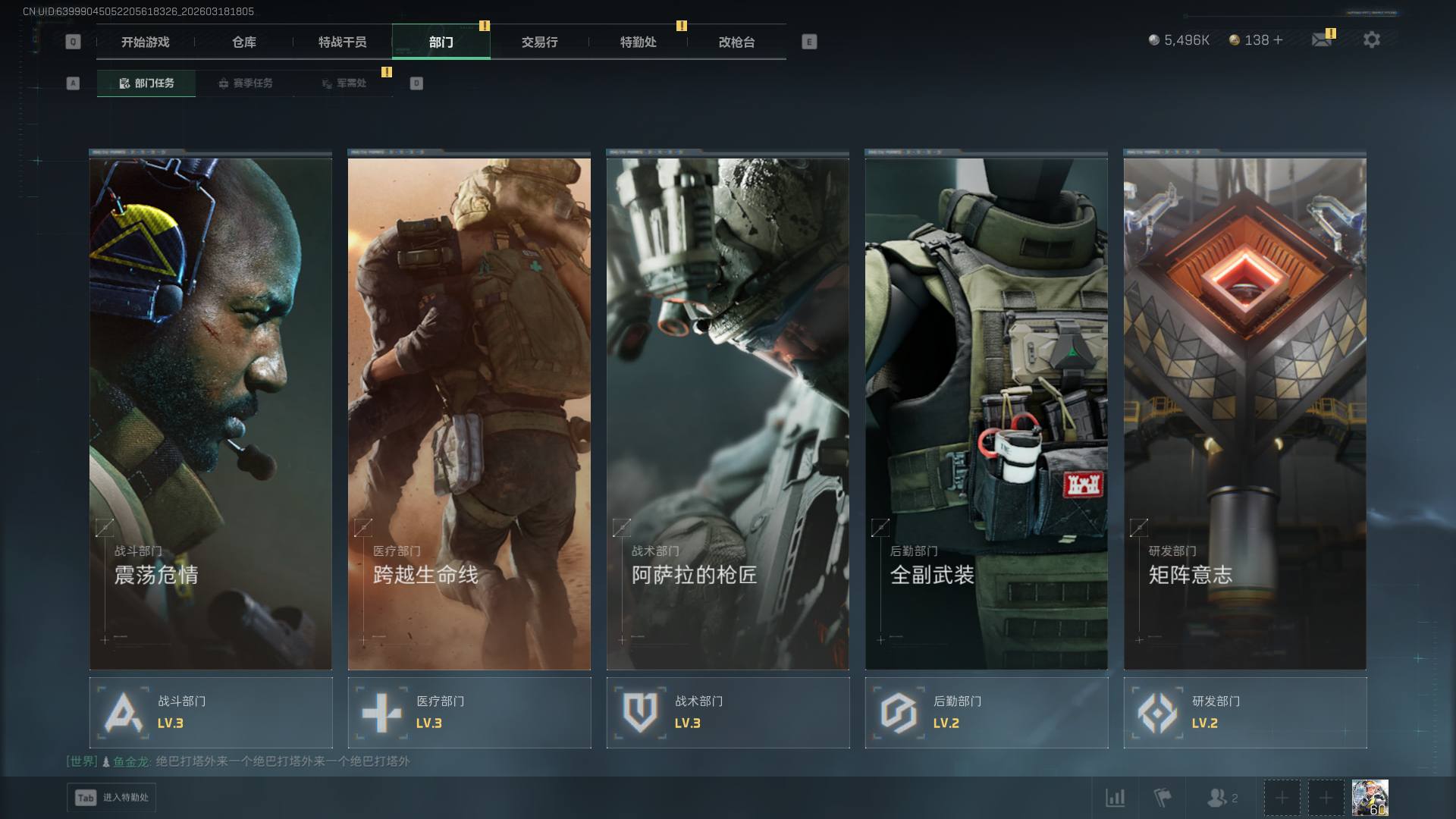This screenshot has height=819, width=1456.
Task: Open the settings gear icon
Action: (x=1371, y=40)
